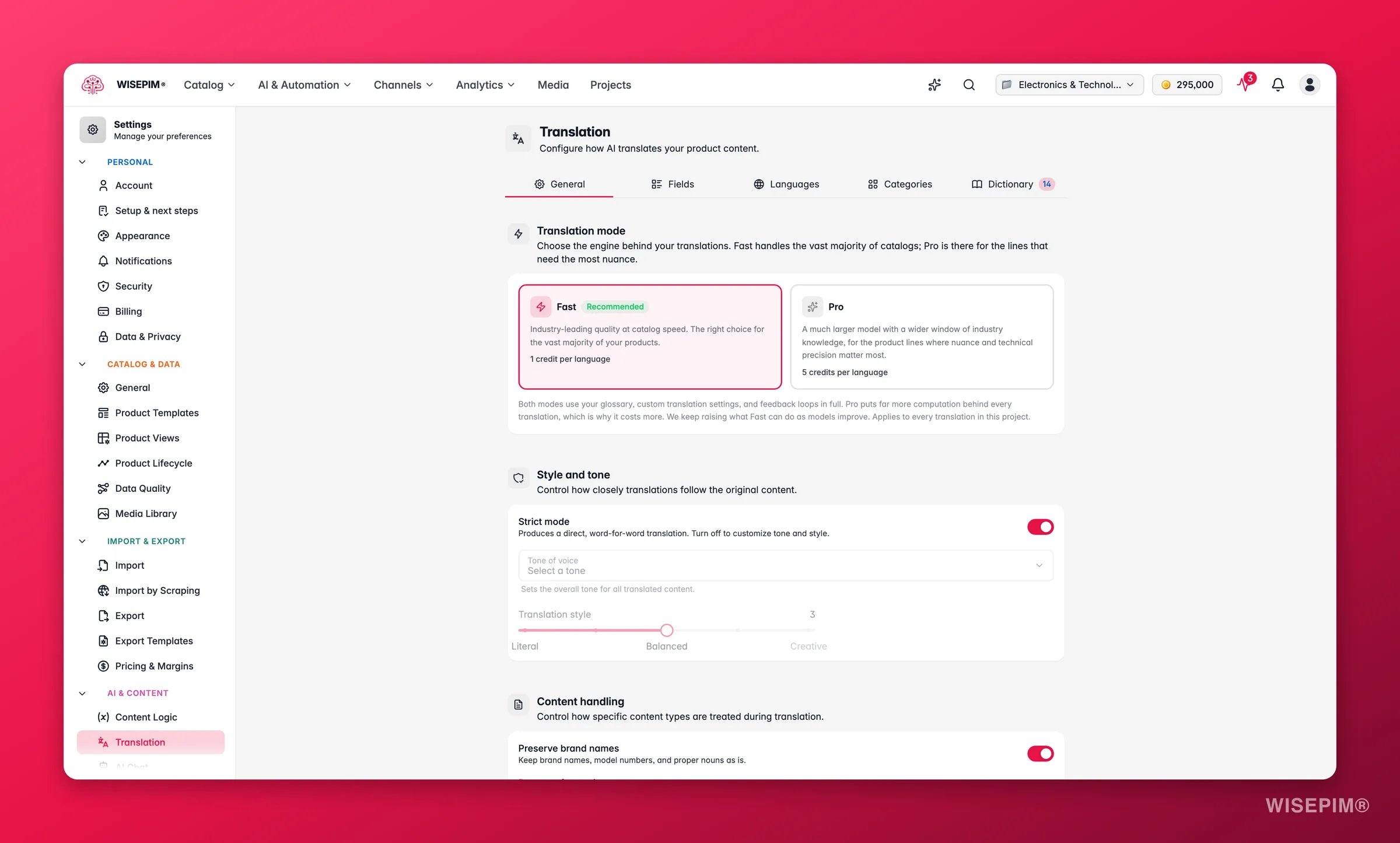Open the activity pulse icon with badge 3
The width and height of the screenshot is (1400, 843).
(x=1245, y=84)
